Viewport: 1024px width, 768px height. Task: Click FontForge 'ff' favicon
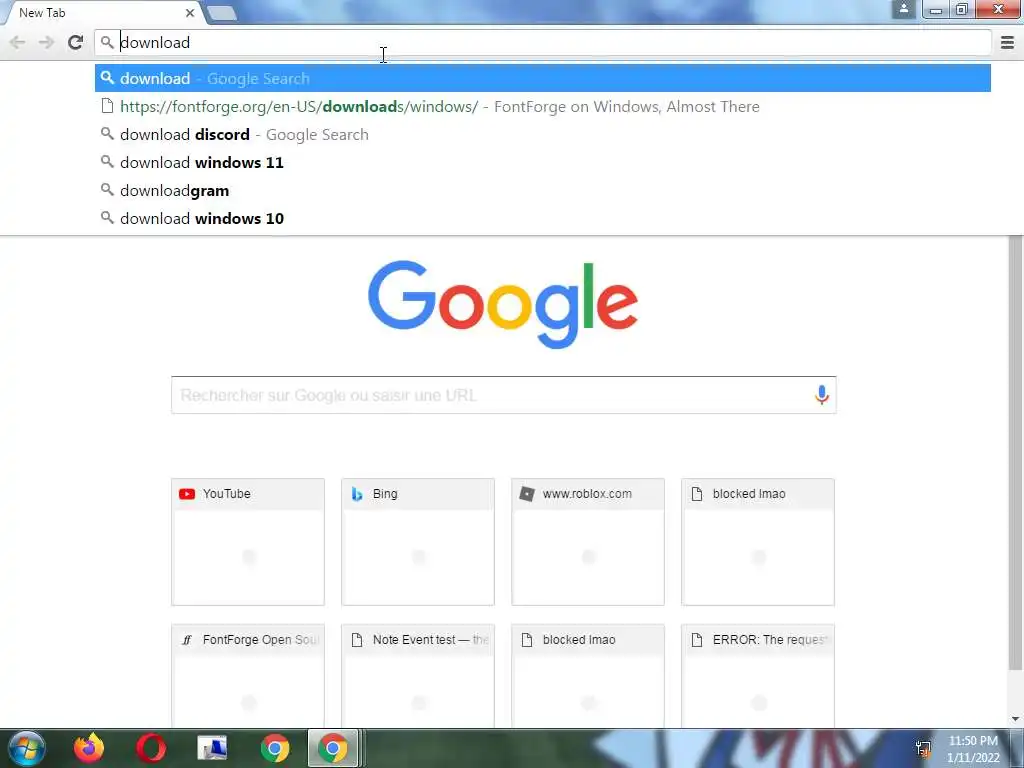187,640
